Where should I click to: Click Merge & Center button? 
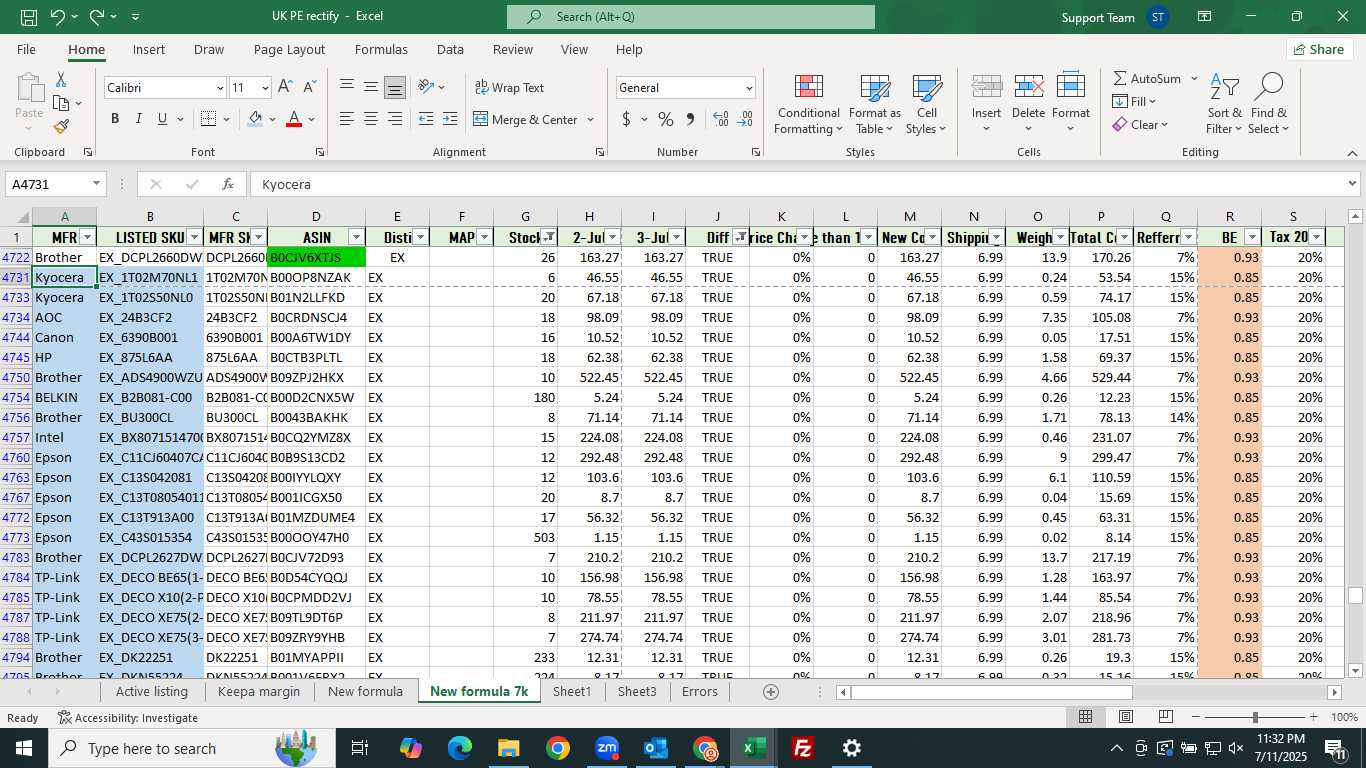(525, 119)
